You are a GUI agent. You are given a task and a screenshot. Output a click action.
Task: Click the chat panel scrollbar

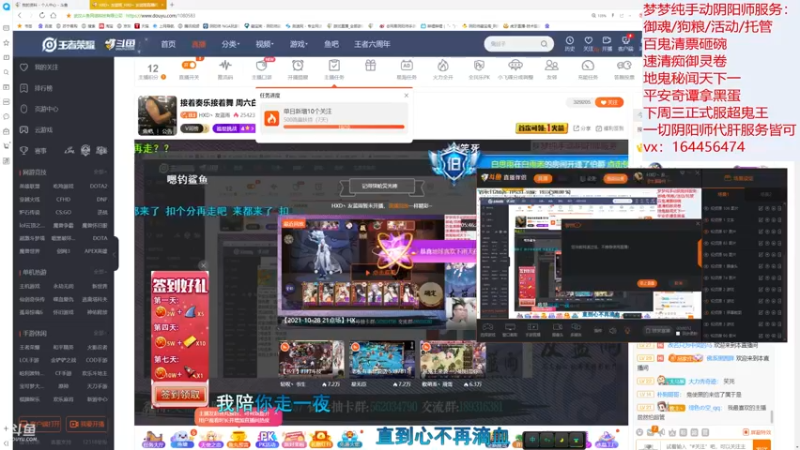(x=771, y=416)
